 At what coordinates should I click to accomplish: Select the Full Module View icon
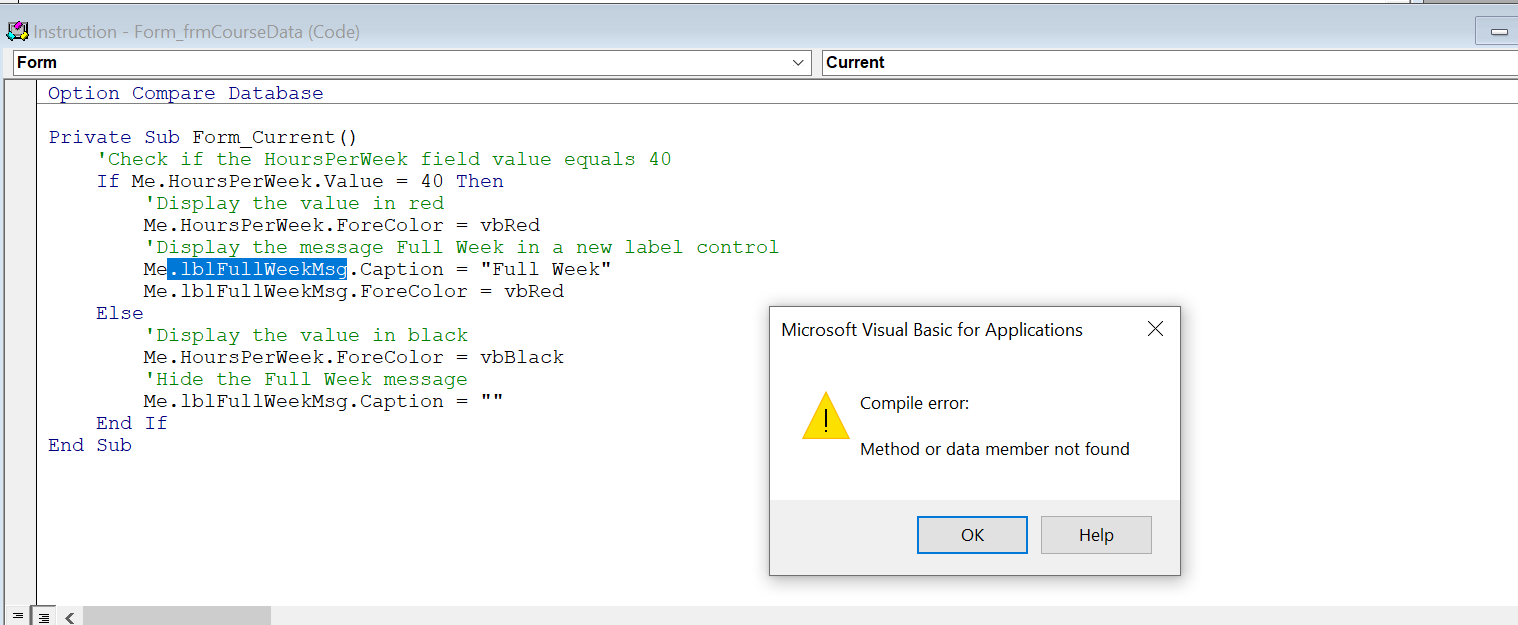pos(41,616)
